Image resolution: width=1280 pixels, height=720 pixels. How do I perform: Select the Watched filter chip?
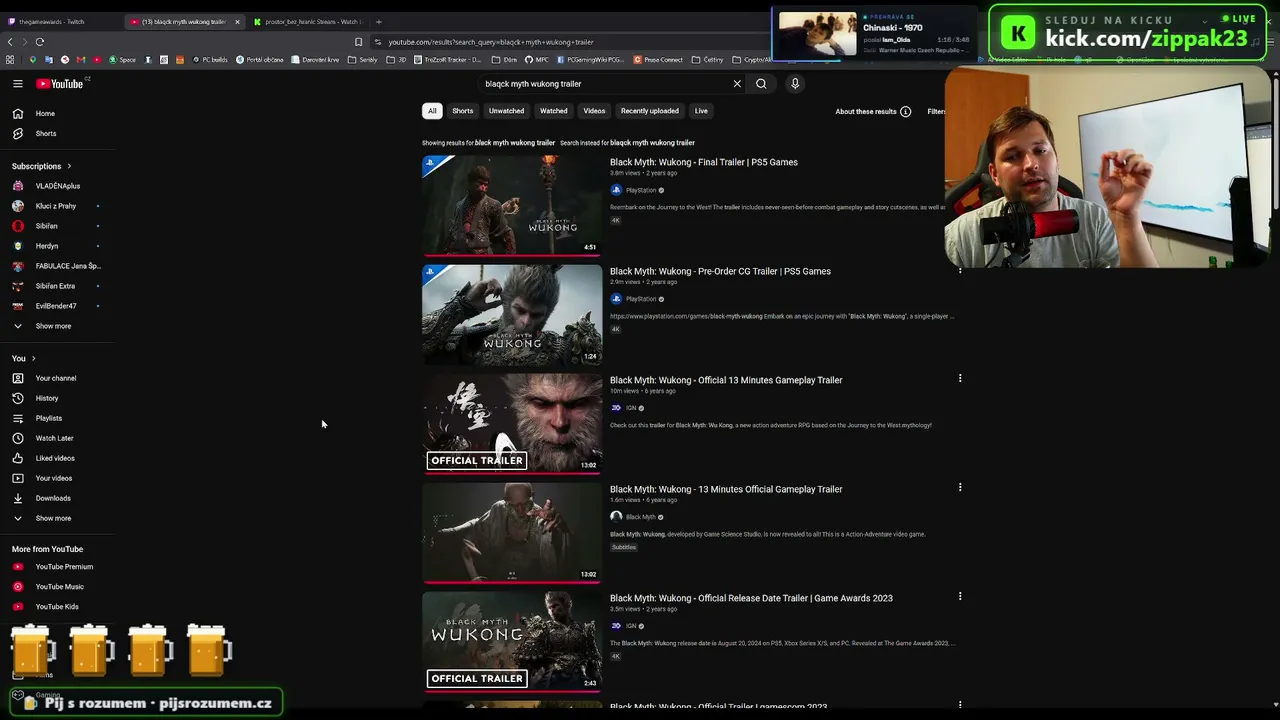click(x=553, y=111)
